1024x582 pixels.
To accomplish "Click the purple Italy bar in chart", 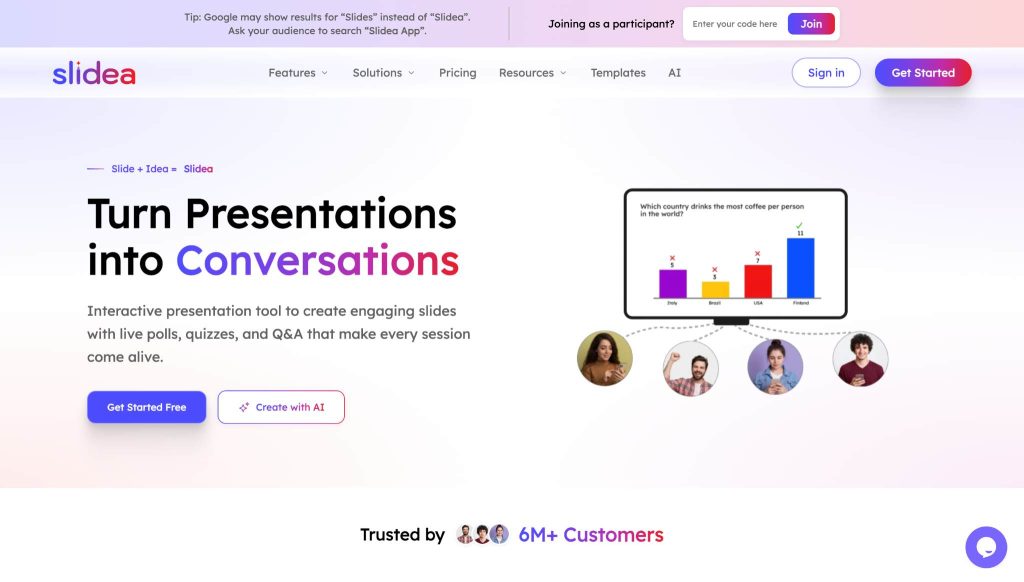I will 673,283.
